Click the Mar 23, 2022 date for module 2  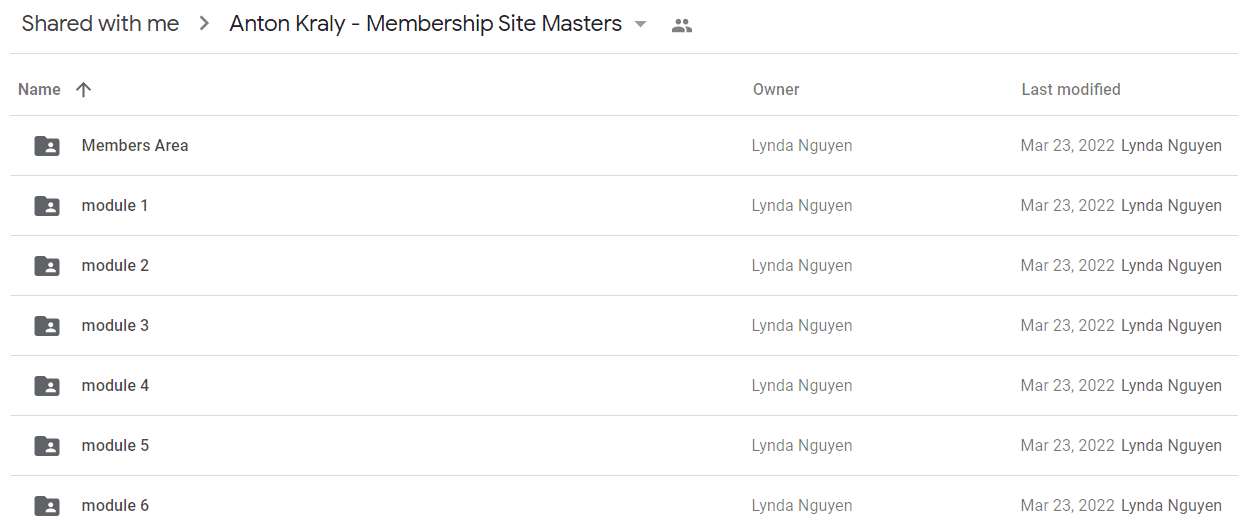[1067, 265]
